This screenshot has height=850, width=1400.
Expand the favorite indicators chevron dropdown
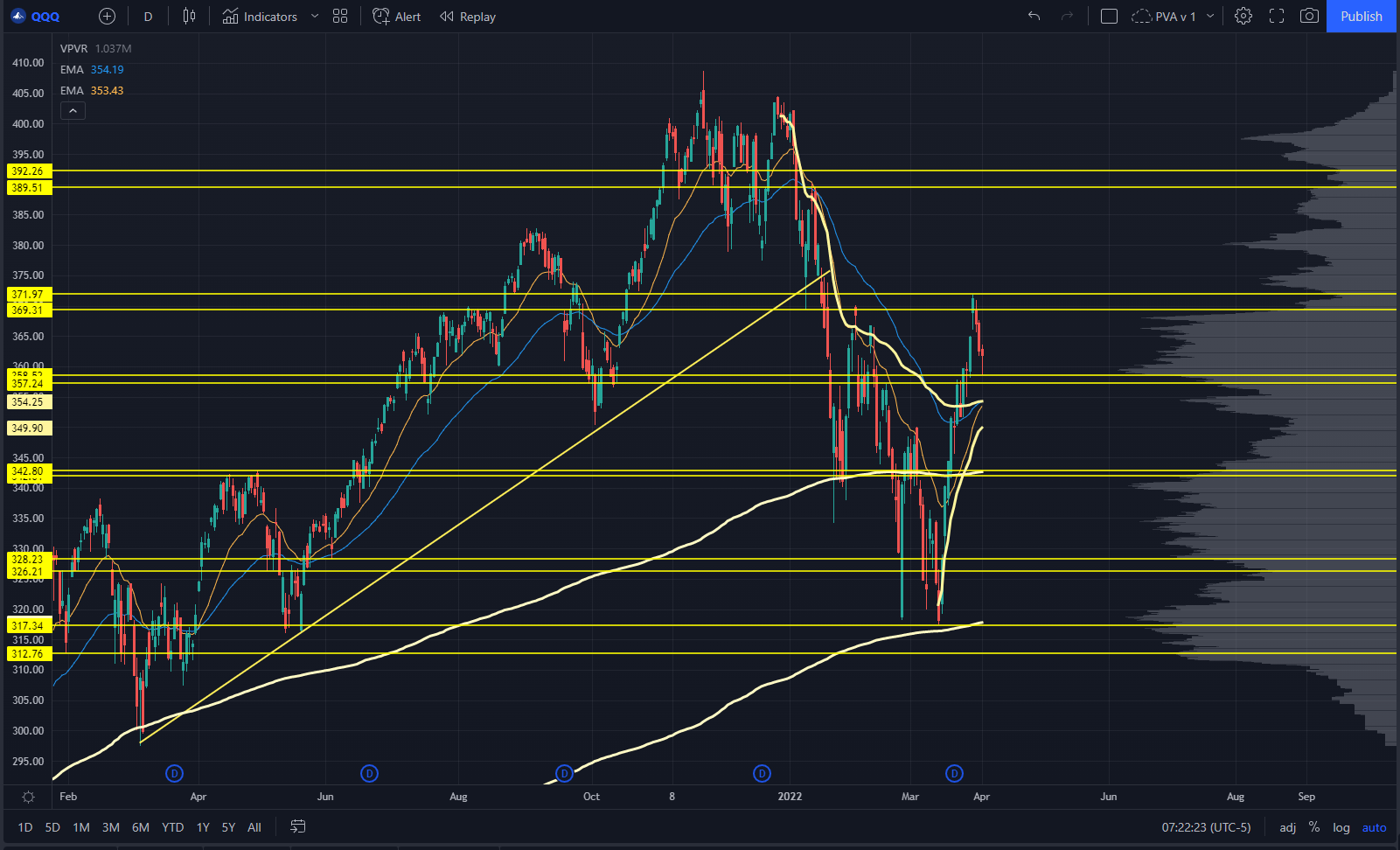click(315, 17)
